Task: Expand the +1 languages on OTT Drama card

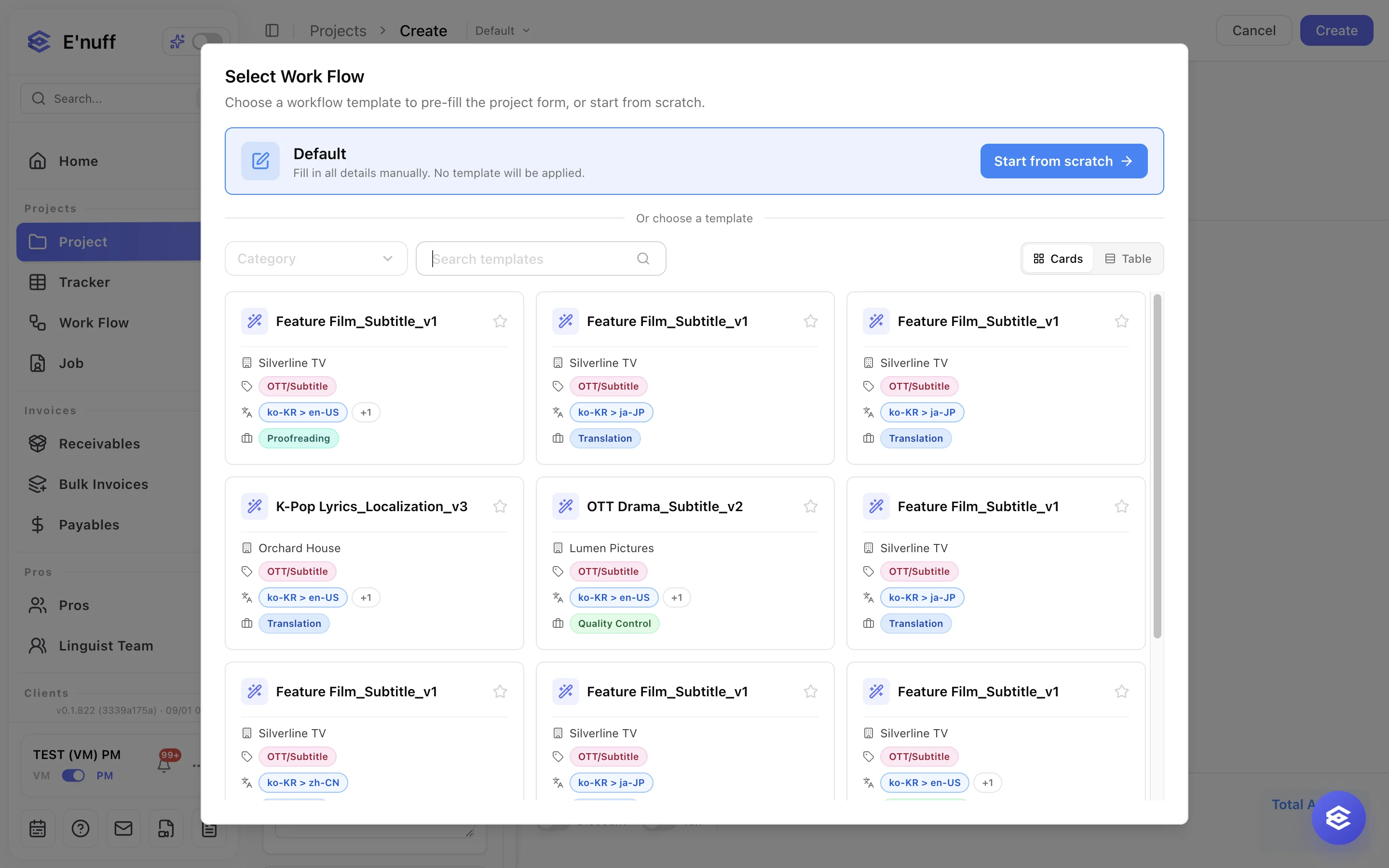Action: click(677, 597)
